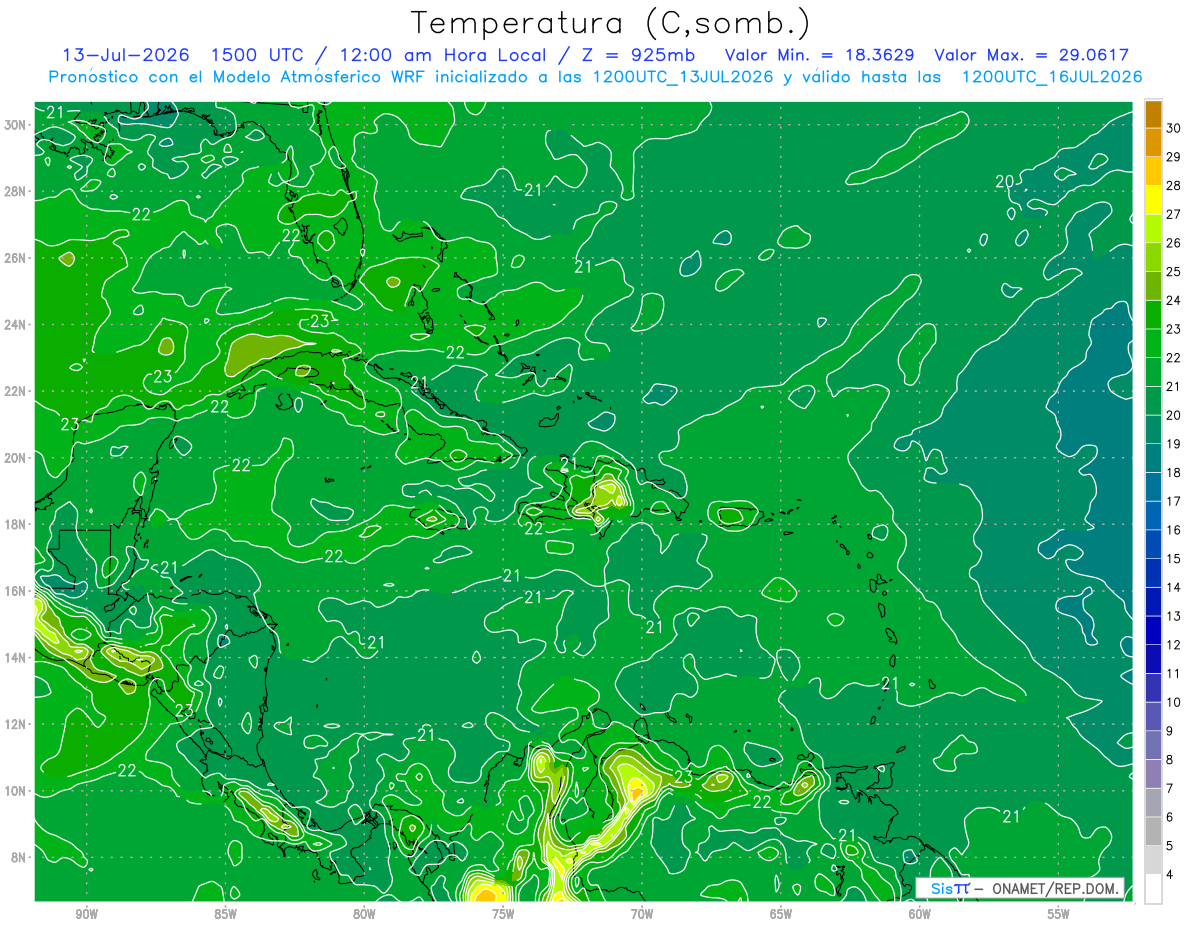Click the '90W' longitude axis label

point(86,914)
